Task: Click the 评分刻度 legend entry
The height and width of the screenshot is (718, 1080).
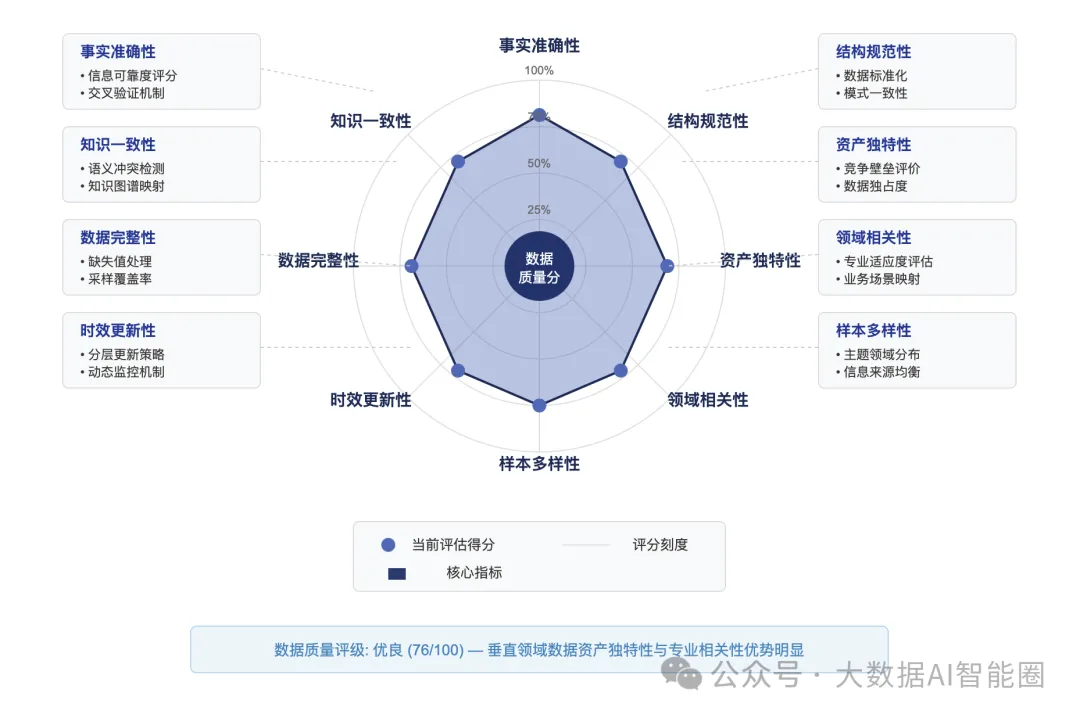Action: [625, 544]
